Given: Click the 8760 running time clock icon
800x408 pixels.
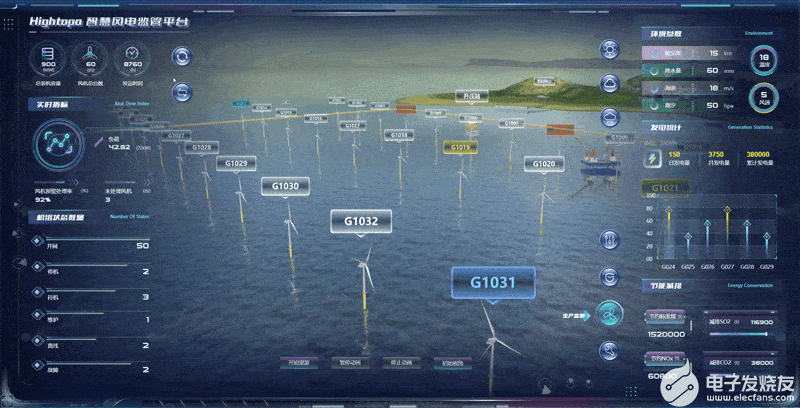Looking at the screenshot, I should click(x=132, y=60).
